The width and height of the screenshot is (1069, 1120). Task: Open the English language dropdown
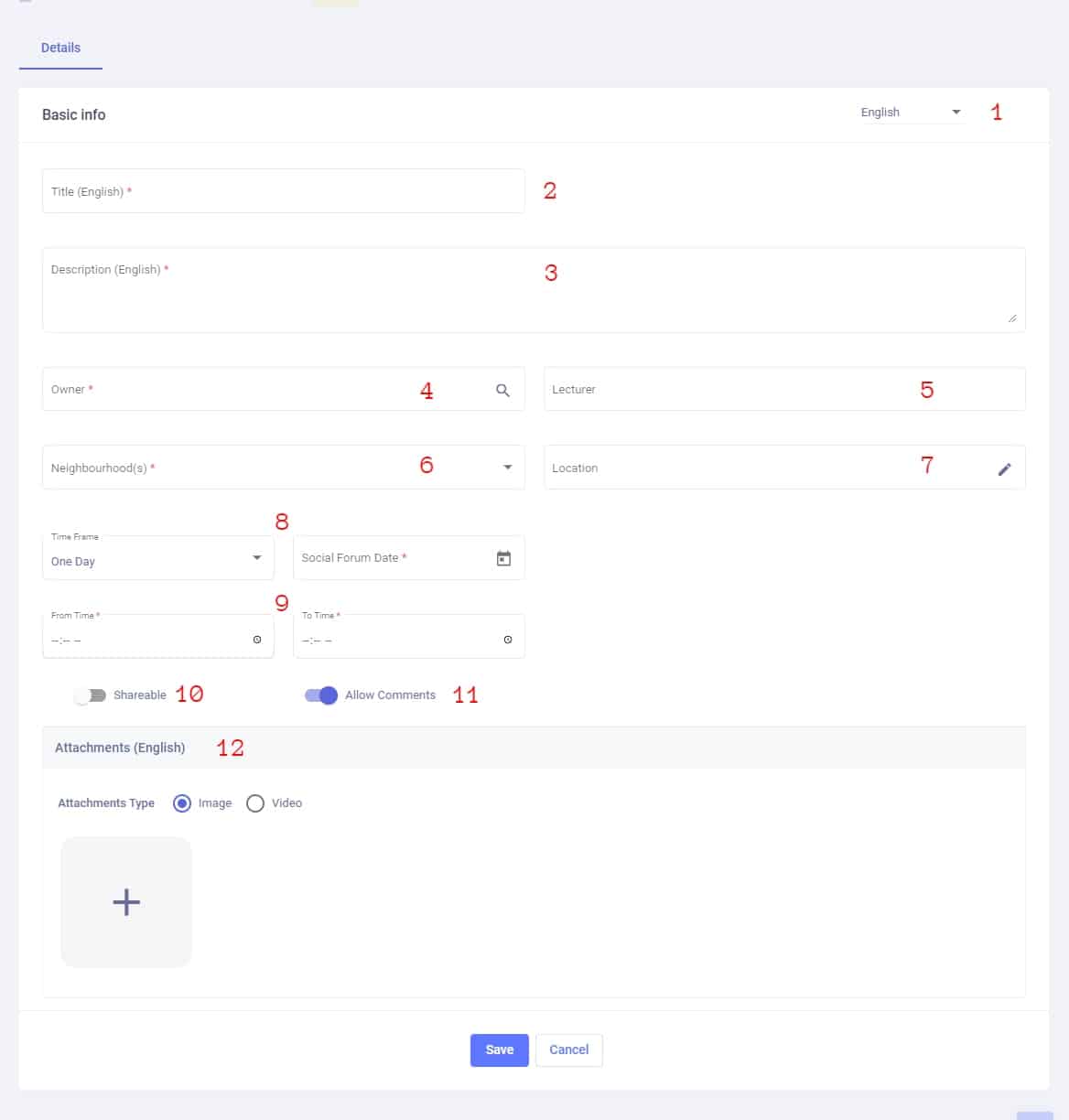tap(911, 113)
